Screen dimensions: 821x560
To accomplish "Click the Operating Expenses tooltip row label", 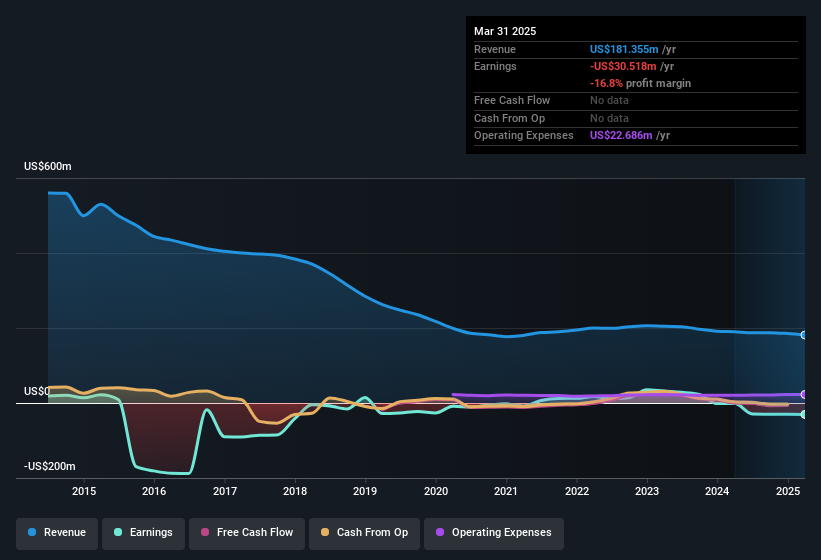I will (524, 136).
